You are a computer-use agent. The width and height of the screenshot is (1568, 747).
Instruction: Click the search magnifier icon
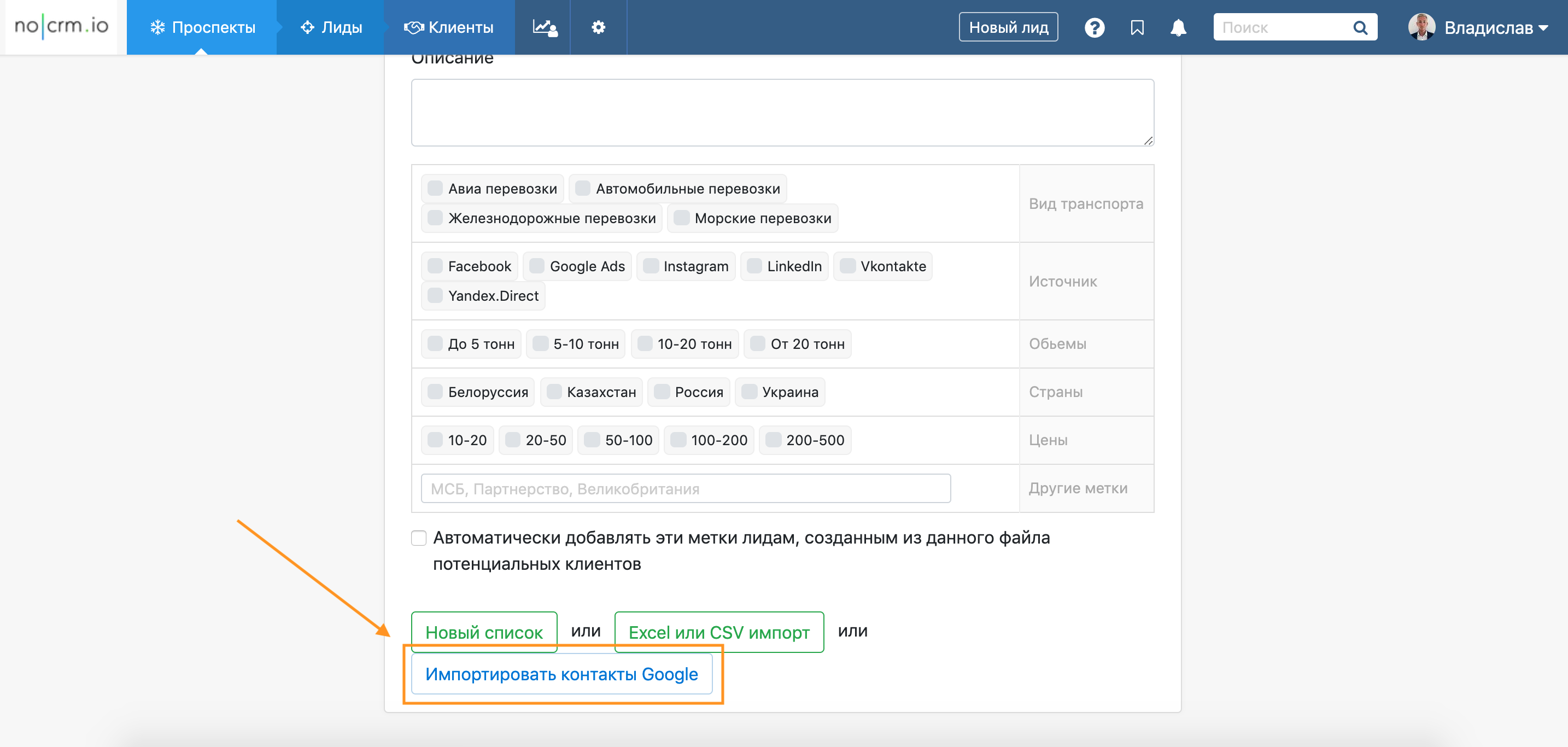(1360, 27)
